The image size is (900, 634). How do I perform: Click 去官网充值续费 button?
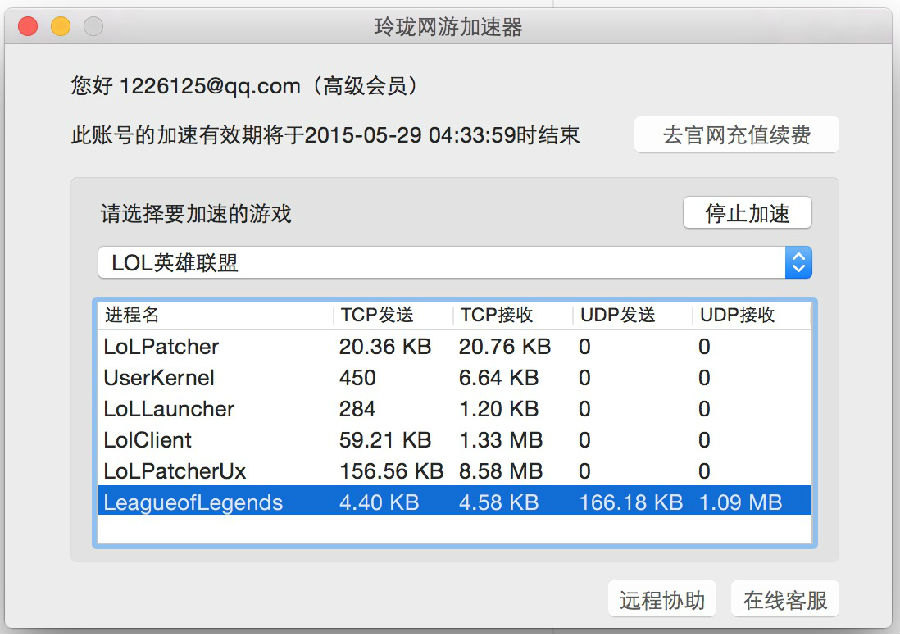(736, 135)
